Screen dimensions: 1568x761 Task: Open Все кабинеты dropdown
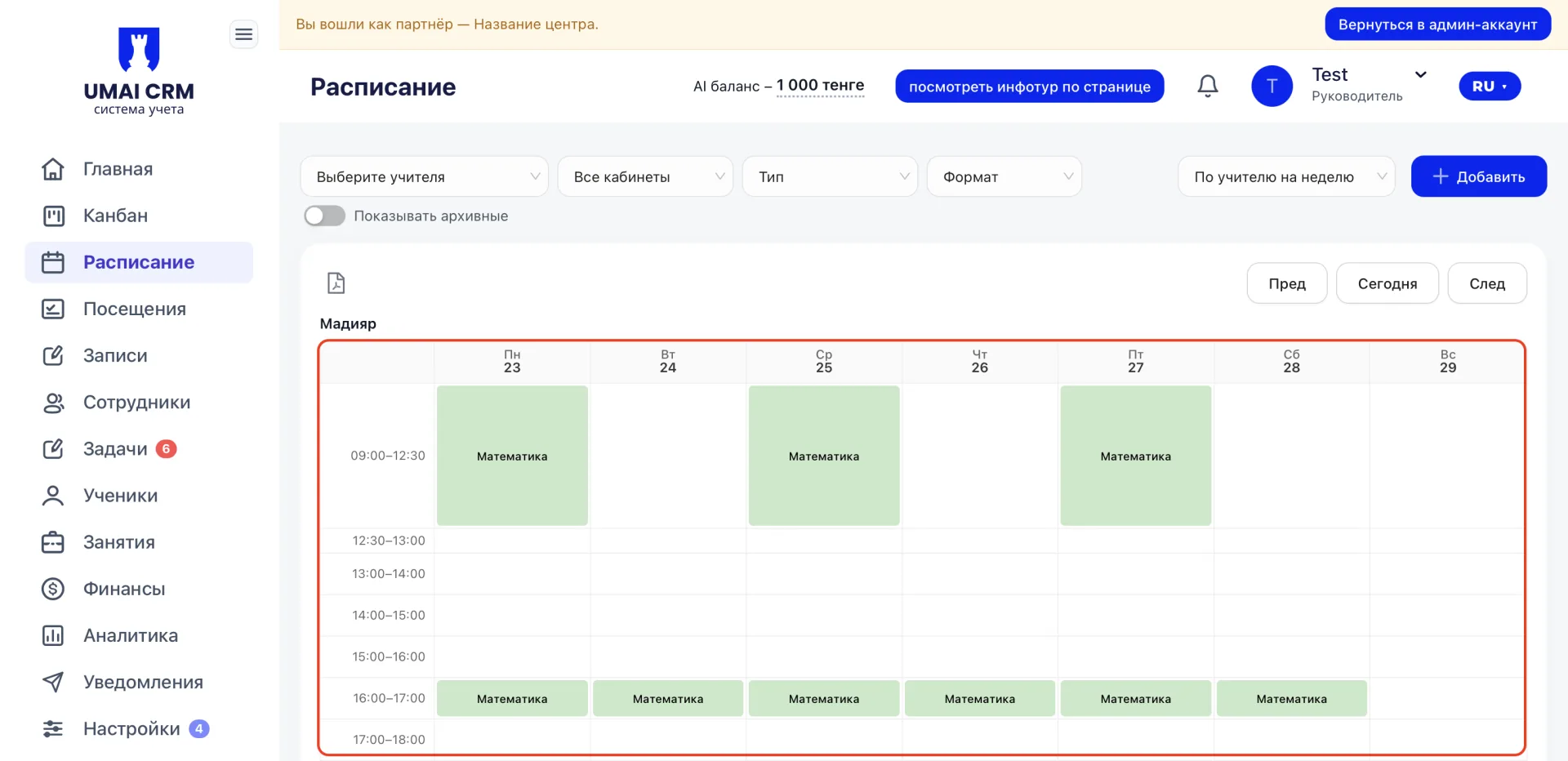pos(645,176)
